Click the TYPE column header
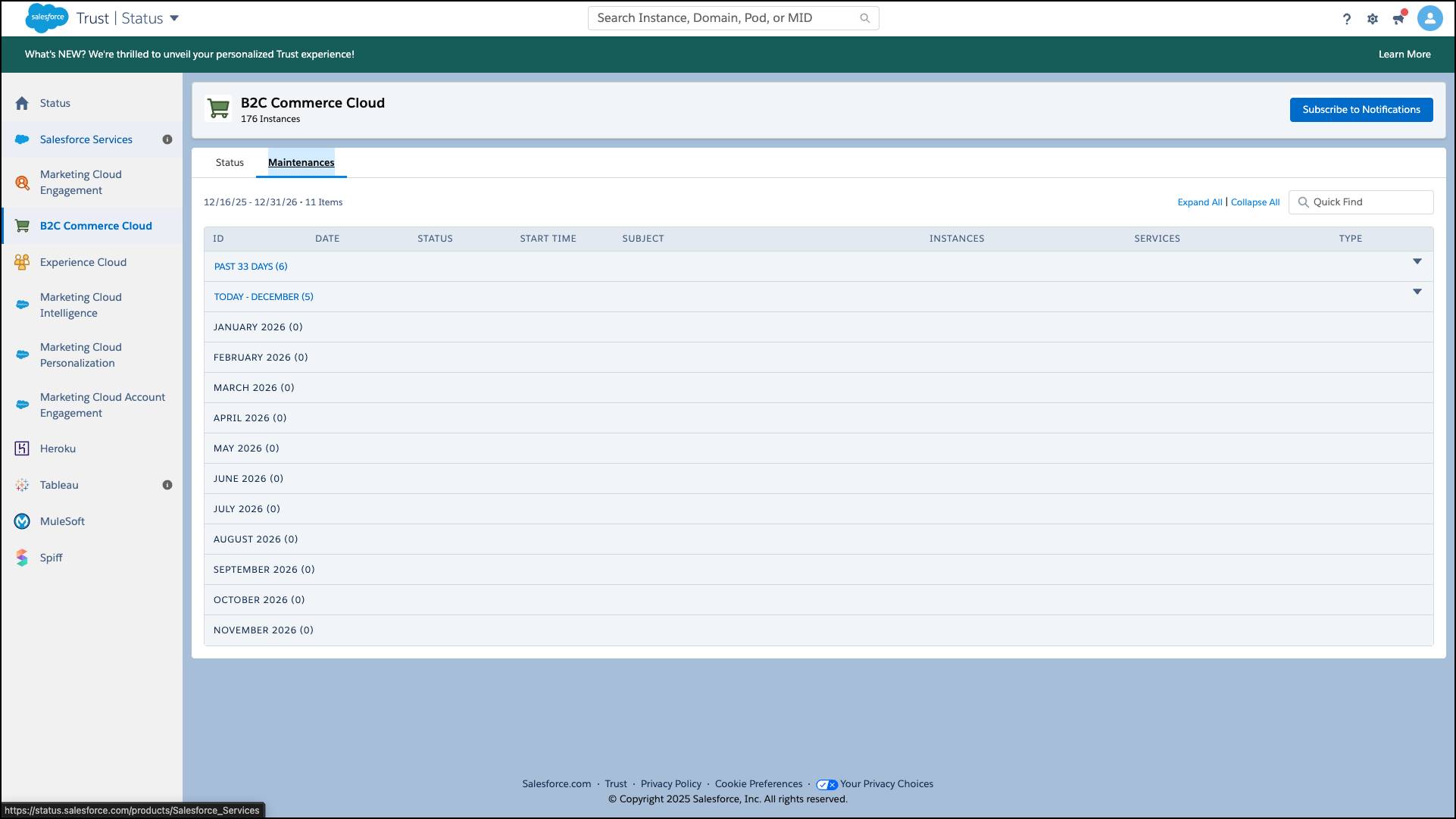Screen dimensions: 1456x819 [x=1350, y=239]
